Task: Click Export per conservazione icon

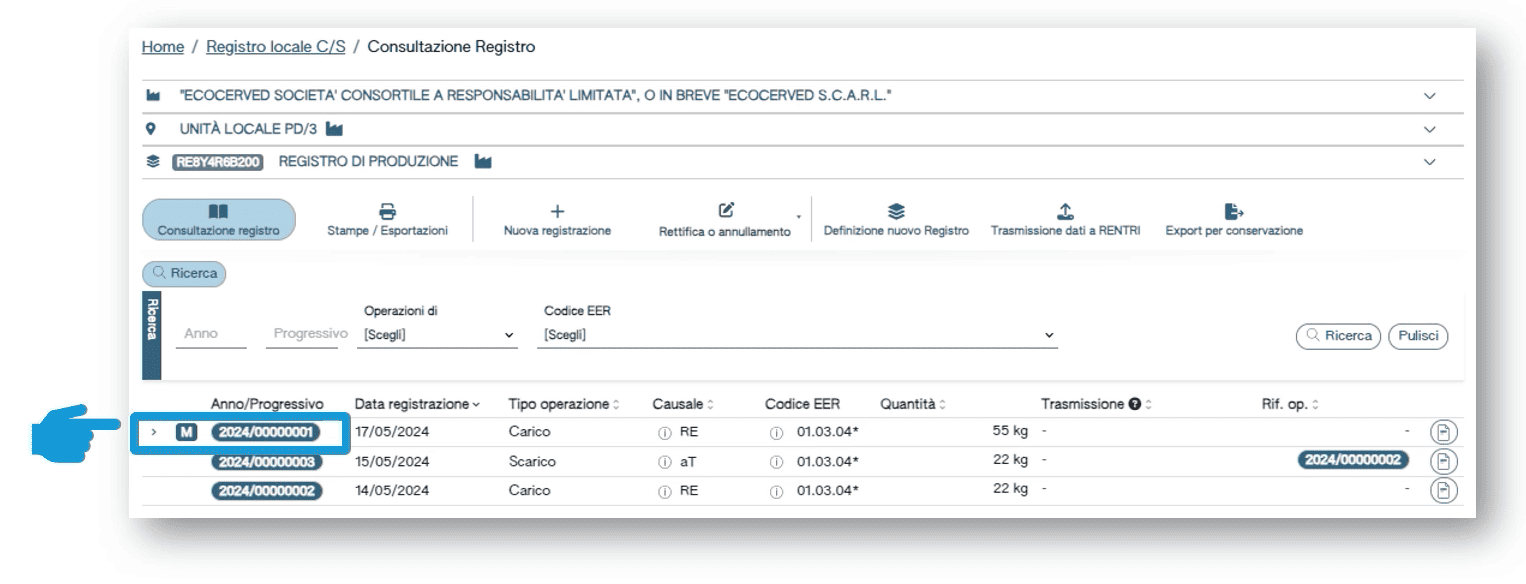Action: tap(1233, 211)
